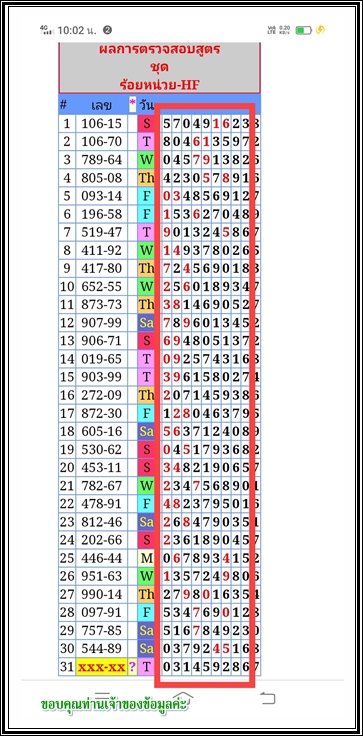Viewport: 363px width, 736px height.
Task: Select number cell 782-67
Action: (101, 485)
